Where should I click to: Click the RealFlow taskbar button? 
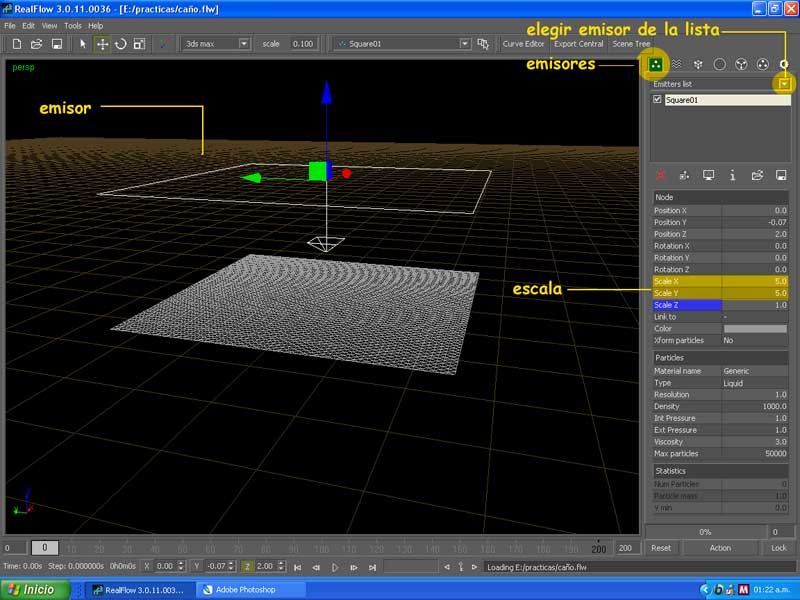pos(140,590)
